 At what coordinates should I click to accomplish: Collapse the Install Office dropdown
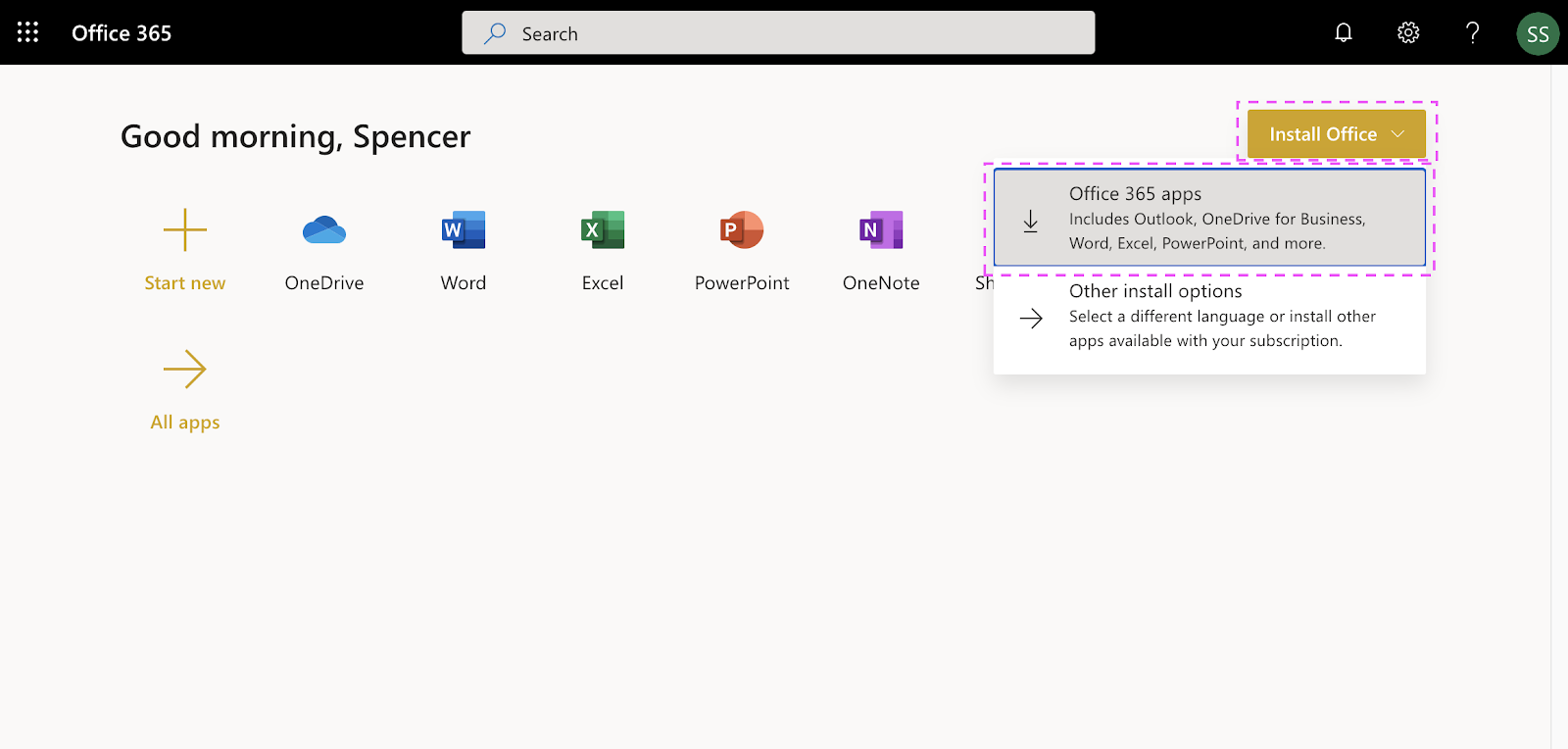point(1337,134)
